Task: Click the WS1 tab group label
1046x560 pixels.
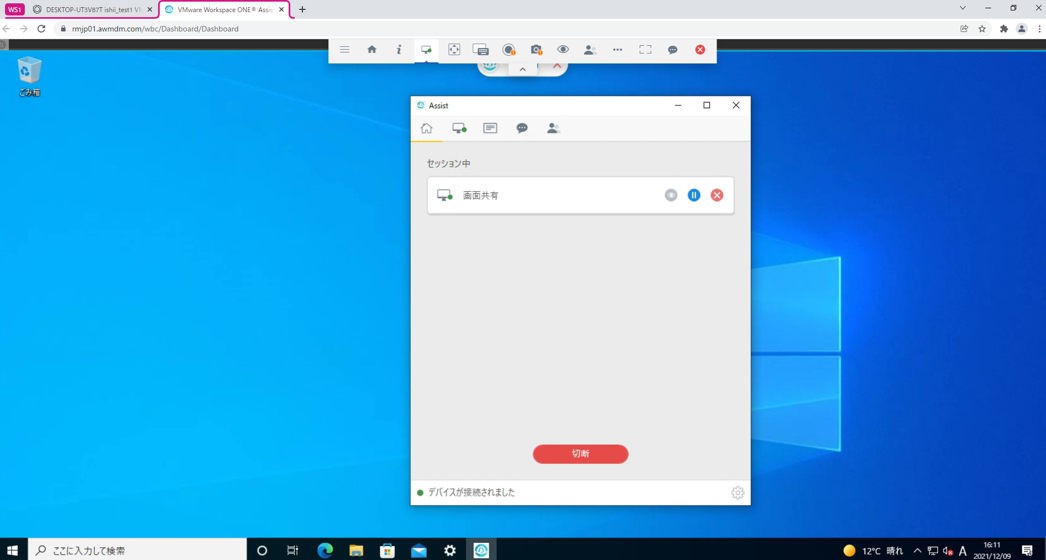Action: tap(16, 9)
